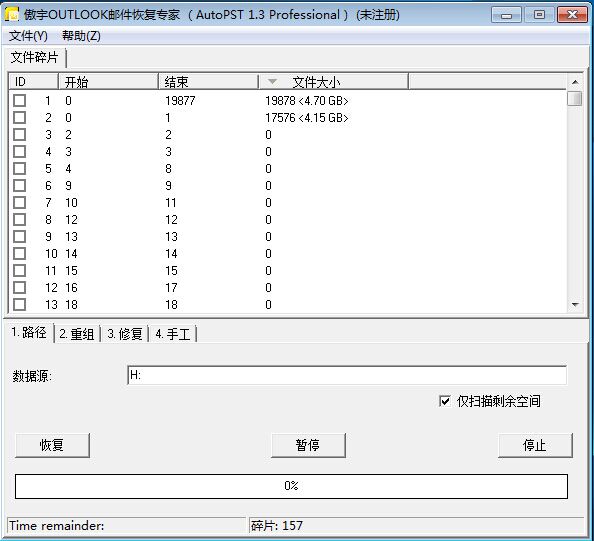Click the AutoPST application icon in title bar
The image size is (594, 541).
[11, 14]
